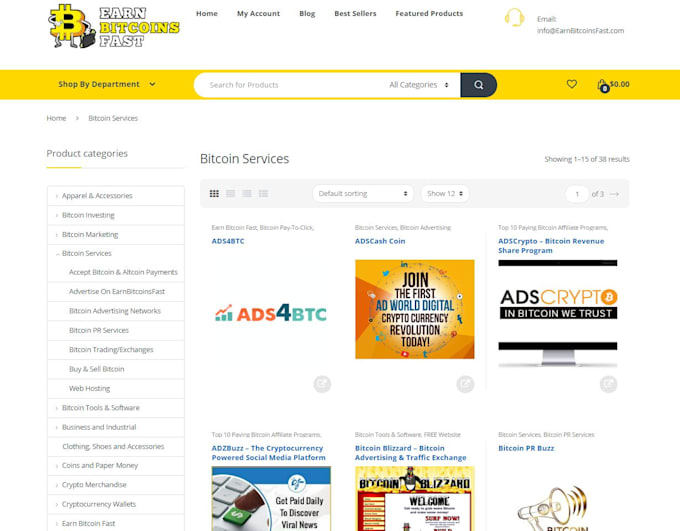This screenshot has width=680, height=531.
Task: Open Web Hosting subcategory
Action: pos(89,389)
